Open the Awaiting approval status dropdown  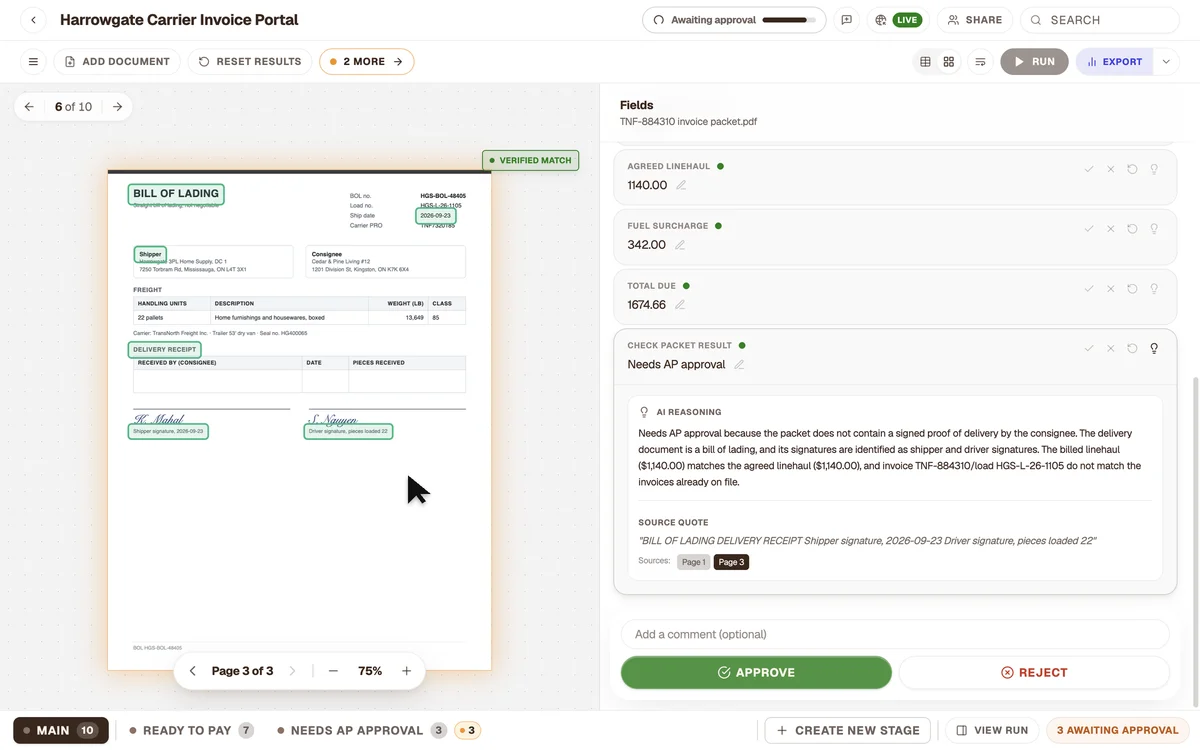734,20
